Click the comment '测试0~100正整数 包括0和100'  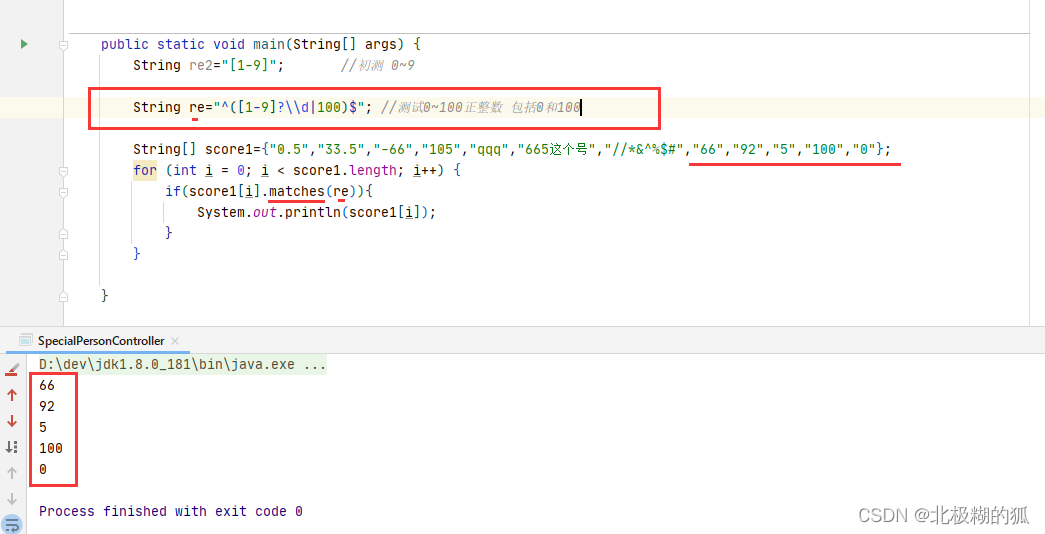pos(481,107)
